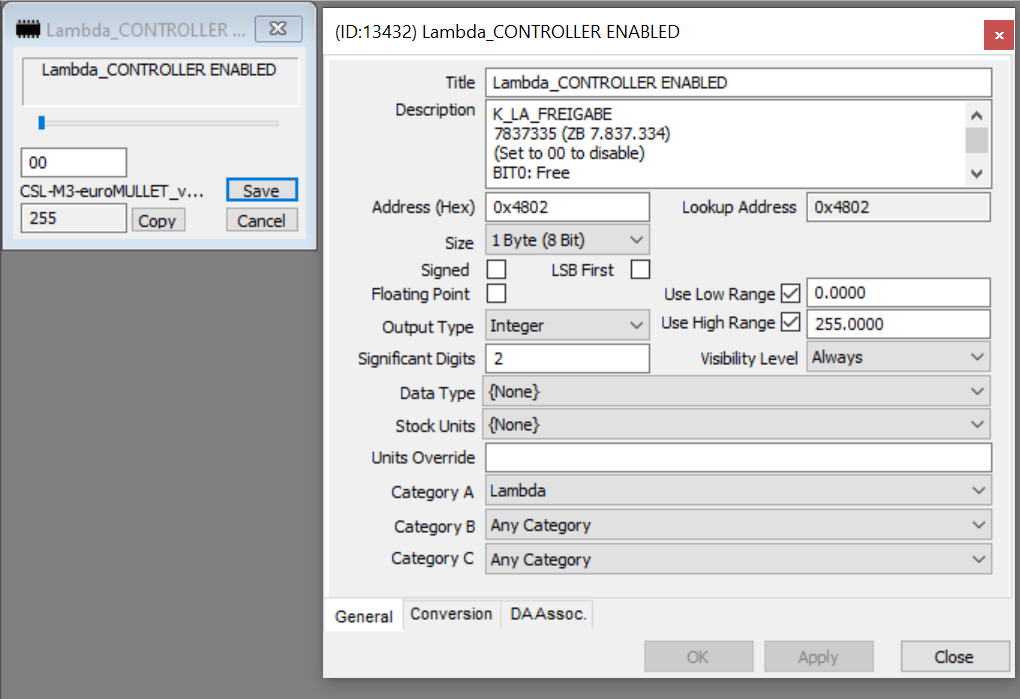Click the chip icon in Lambda window title
The image size is (1020, 699).
point(29,30)
